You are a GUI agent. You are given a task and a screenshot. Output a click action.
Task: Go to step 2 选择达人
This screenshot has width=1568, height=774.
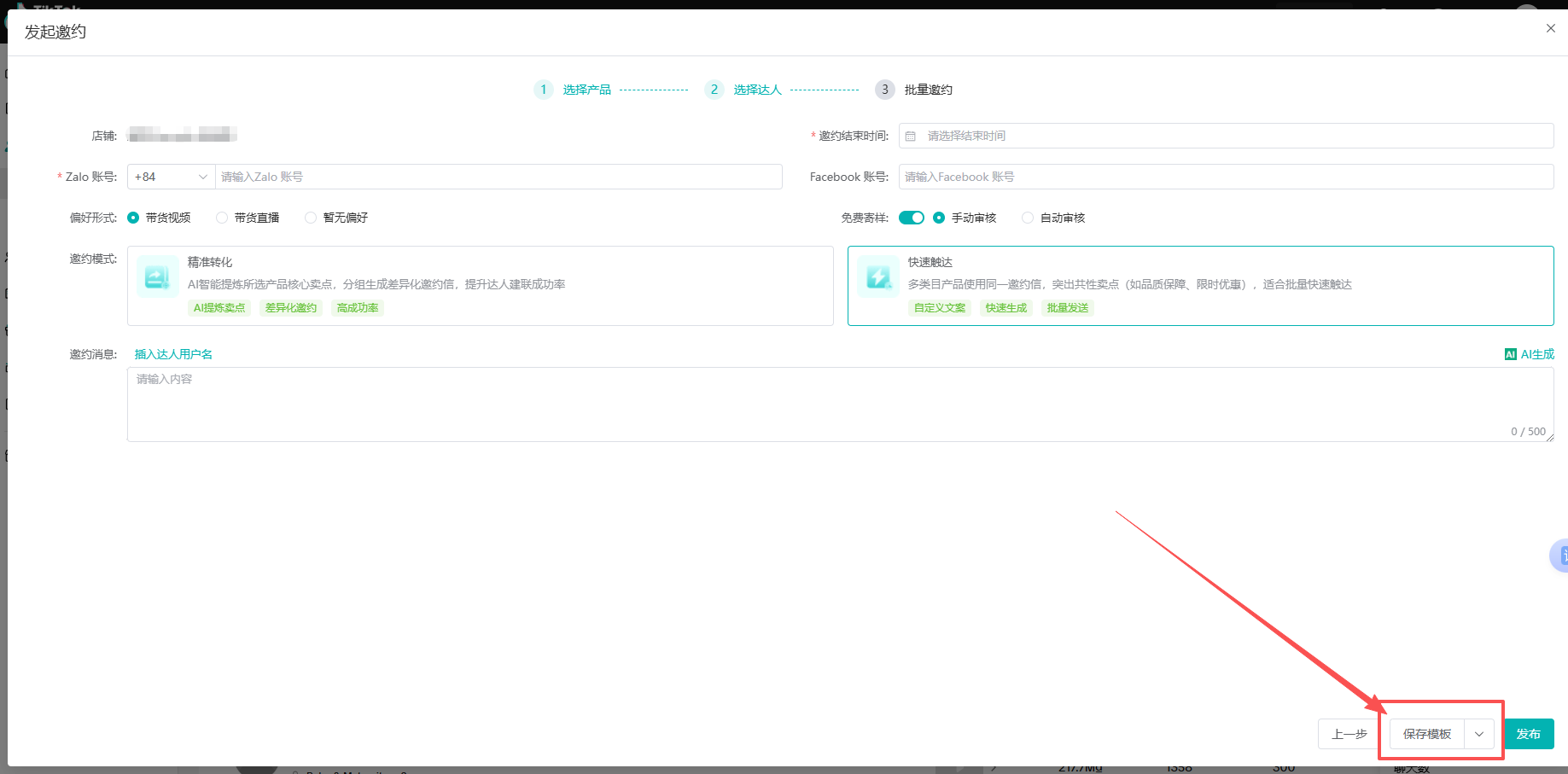click(x=756, y=90)
